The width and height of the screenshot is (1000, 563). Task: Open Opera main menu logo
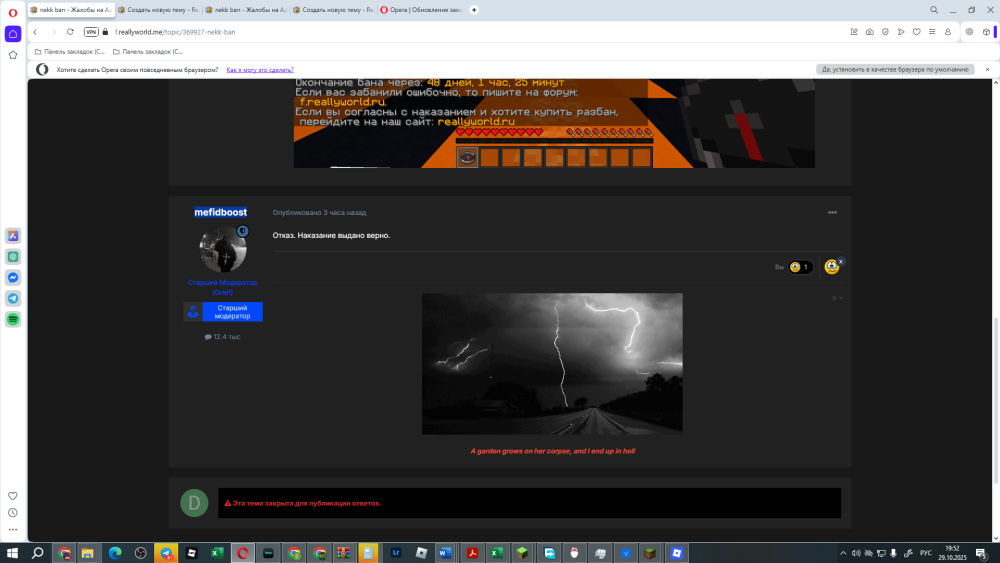pos(13,12)
